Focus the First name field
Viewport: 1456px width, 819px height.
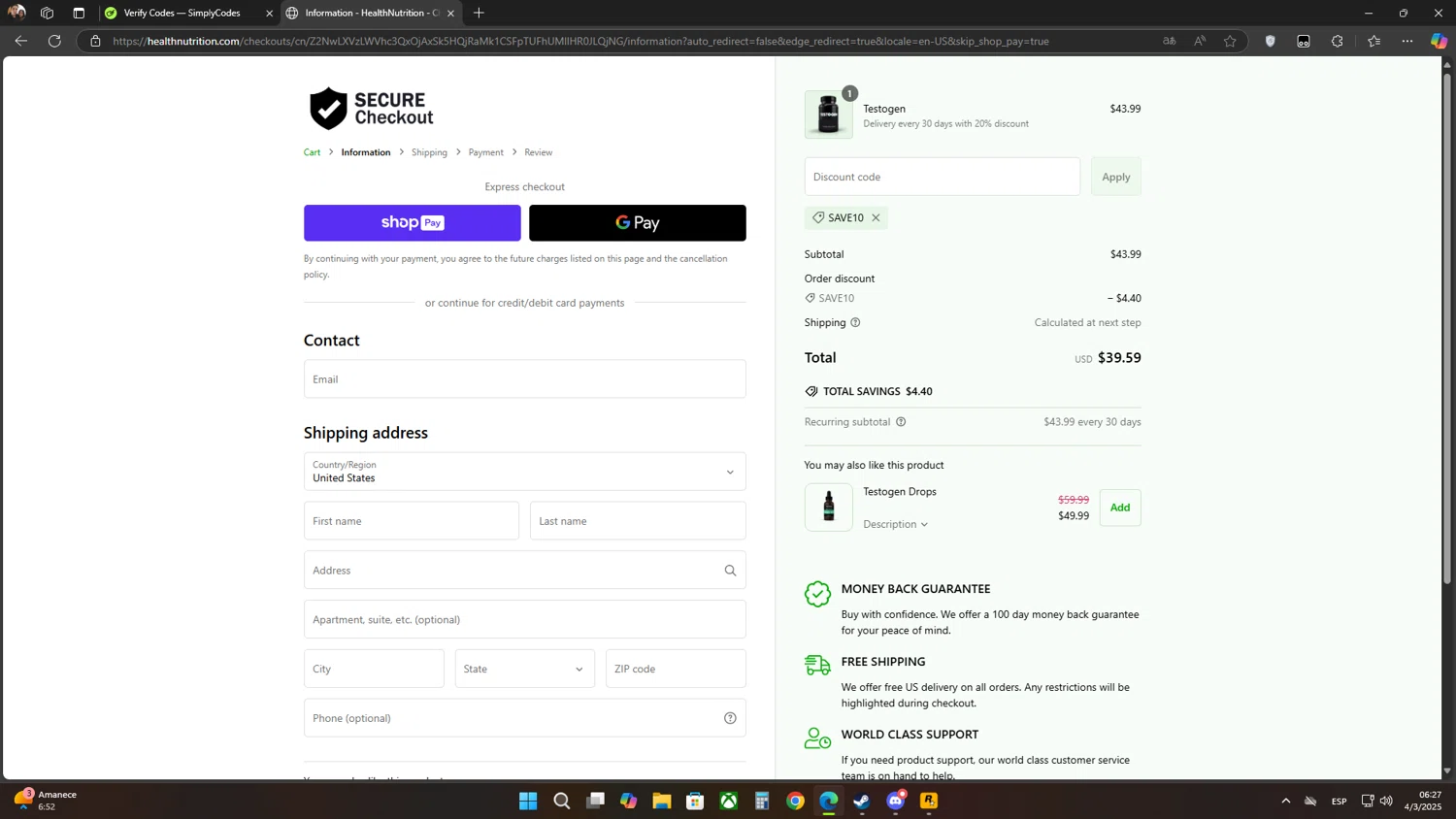point(412,521)
